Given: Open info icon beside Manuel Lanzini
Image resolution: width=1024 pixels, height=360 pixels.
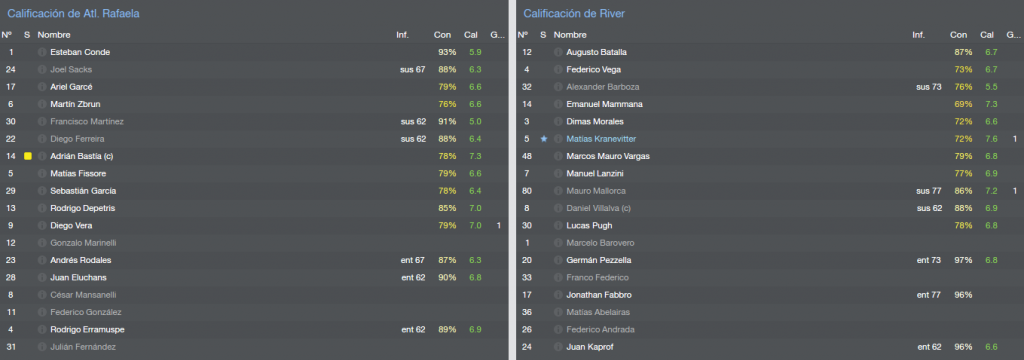Looking at the screenshot, I should [558, 173].
